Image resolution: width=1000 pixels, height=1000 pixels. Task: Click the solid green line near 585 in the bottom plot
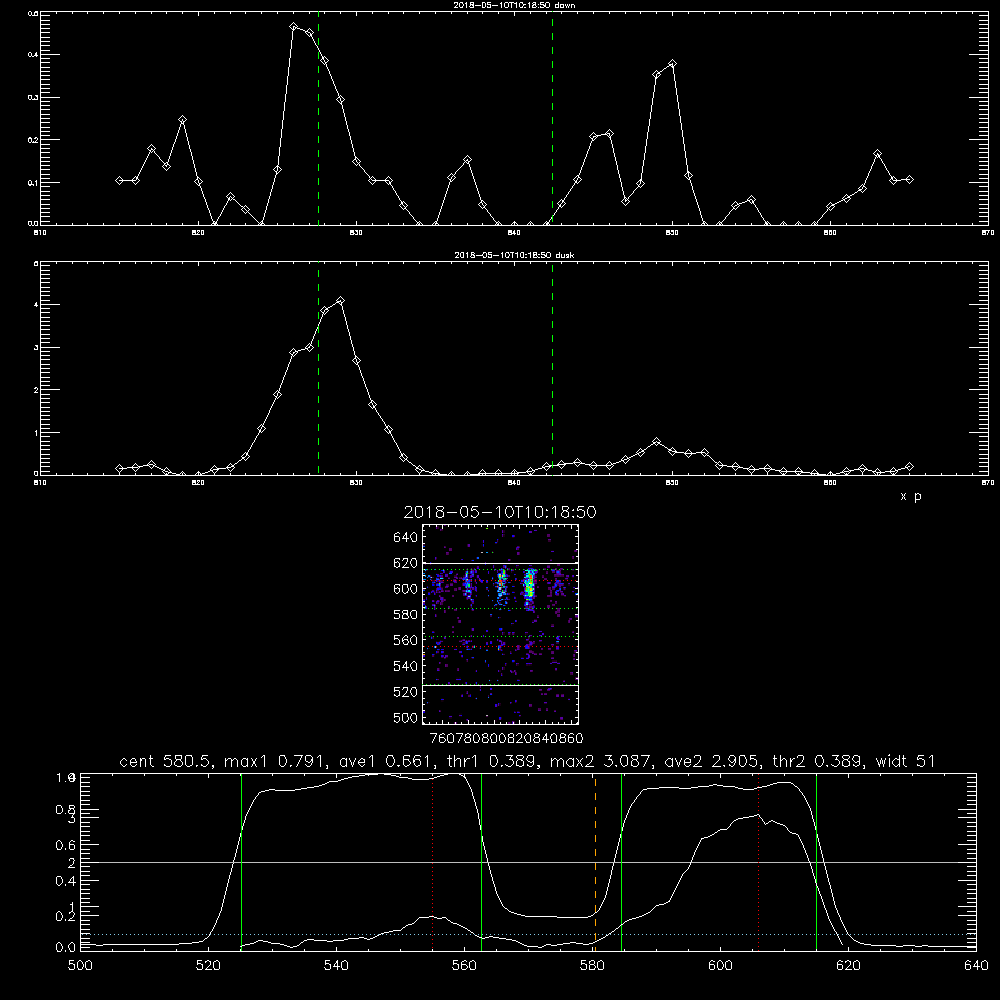(x=621, y=860)
